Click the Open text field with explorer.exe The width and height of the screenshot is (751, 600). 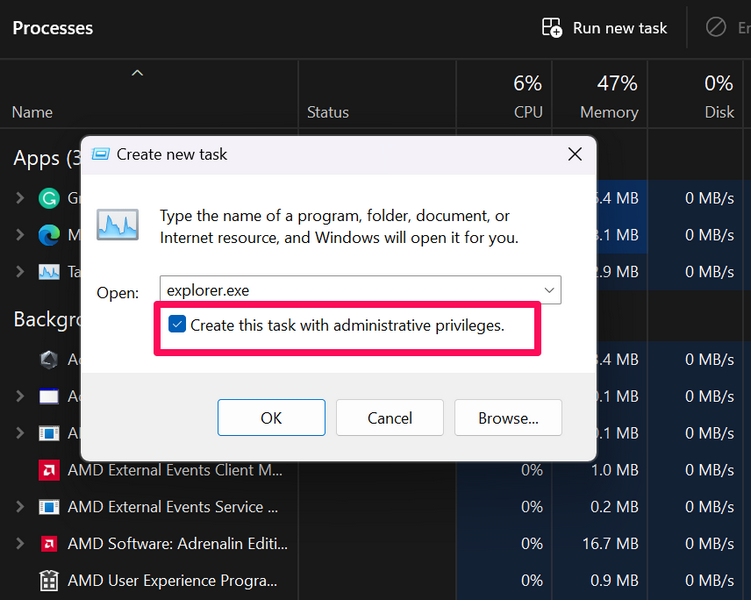click(x=350, y=291)
